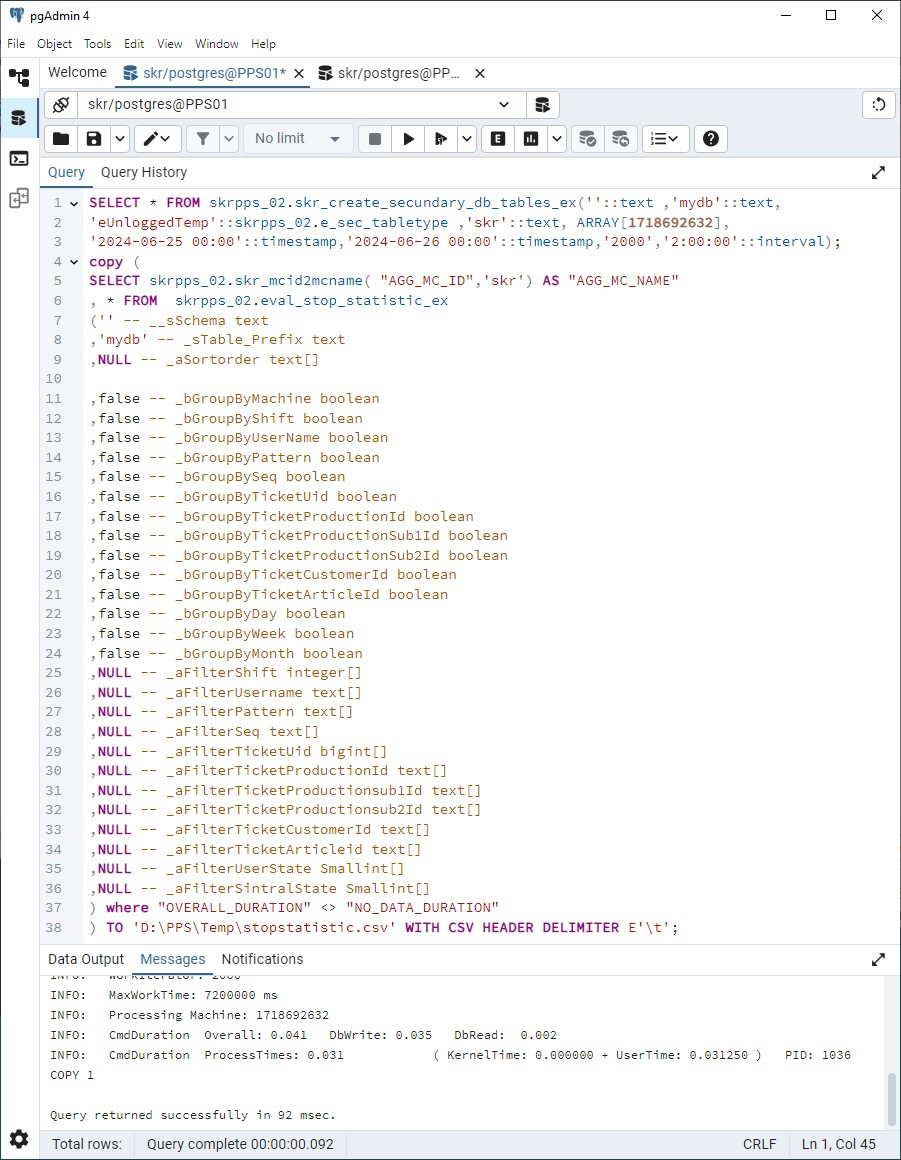Image resolution: width=901 pixels, height=1160 pixels.
Task: Click the Explain button
Action: (498, 138)
